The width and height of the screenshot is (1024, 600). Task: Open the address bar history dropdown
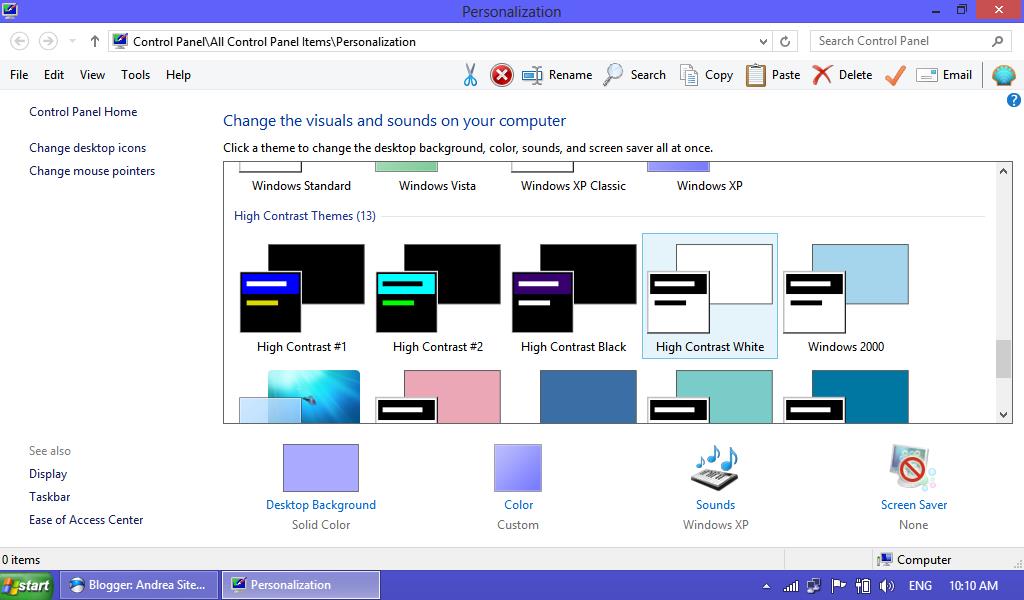763,42
